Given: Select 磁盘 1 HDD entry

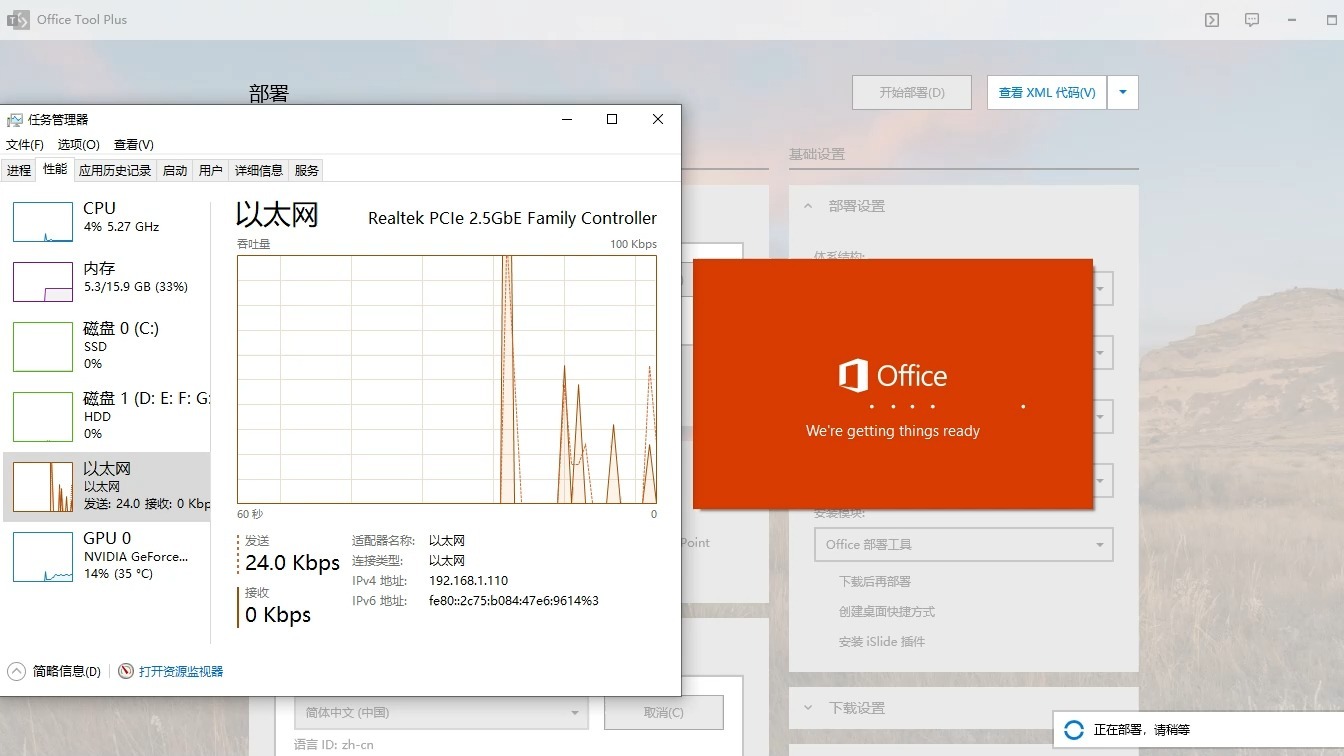Looking at the screenshot, I should [x=106, y=416].
